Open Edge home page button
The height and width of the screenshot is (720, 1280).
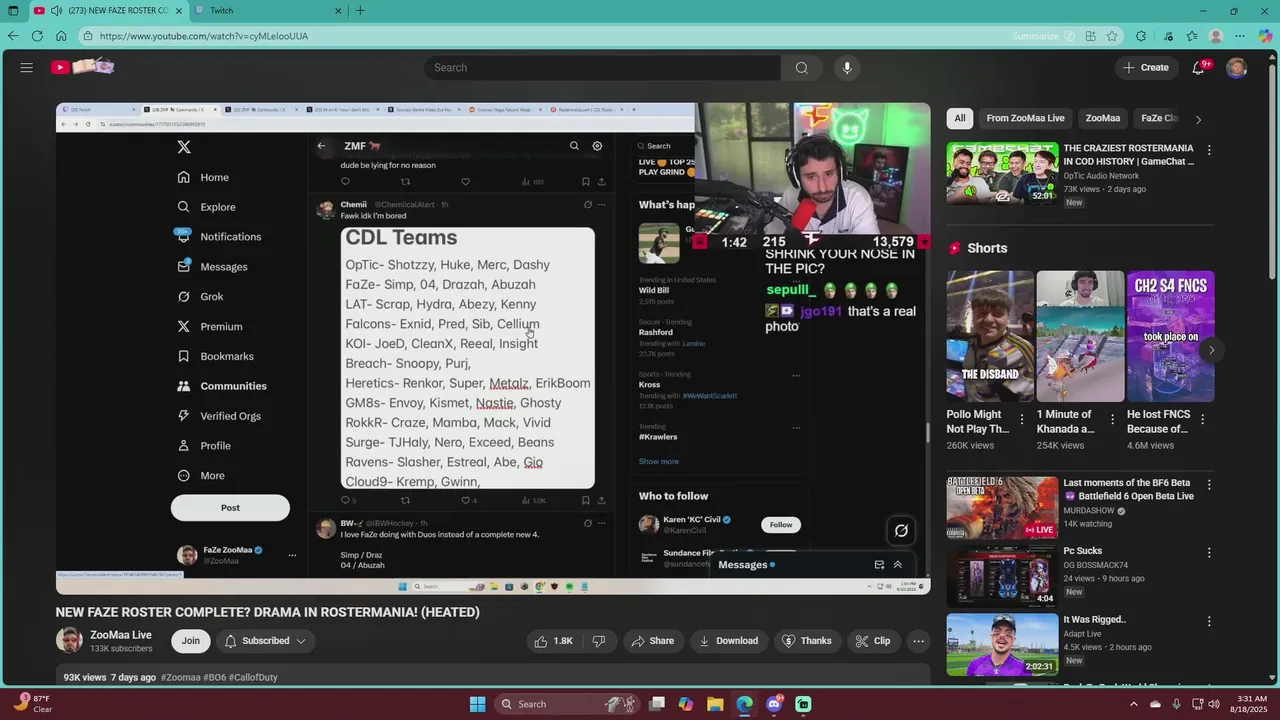point(61,36)
